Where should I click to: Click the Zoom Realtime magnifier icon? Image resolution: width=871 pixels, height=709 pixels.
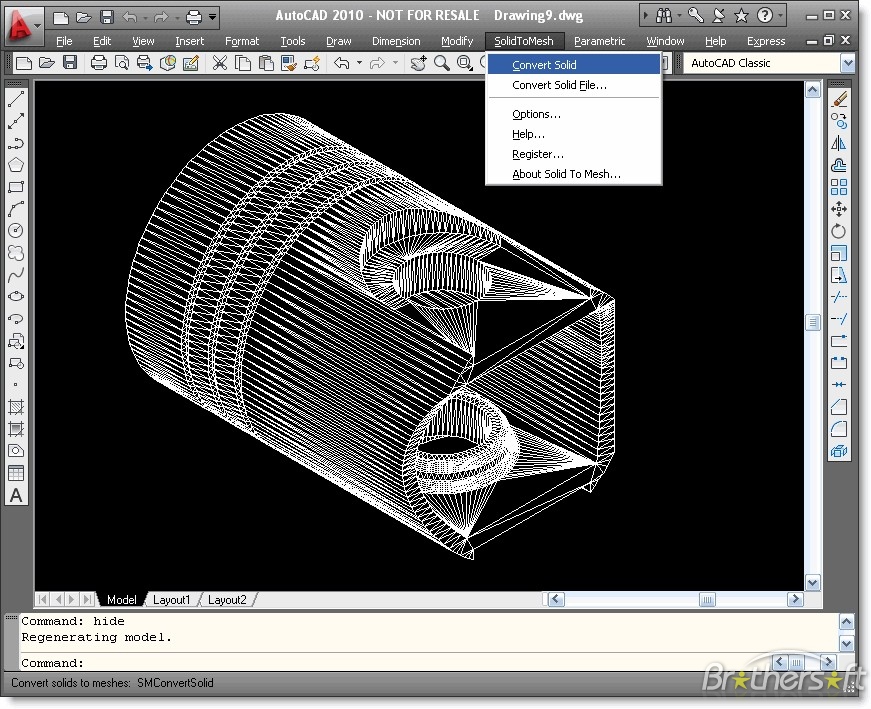442,63
